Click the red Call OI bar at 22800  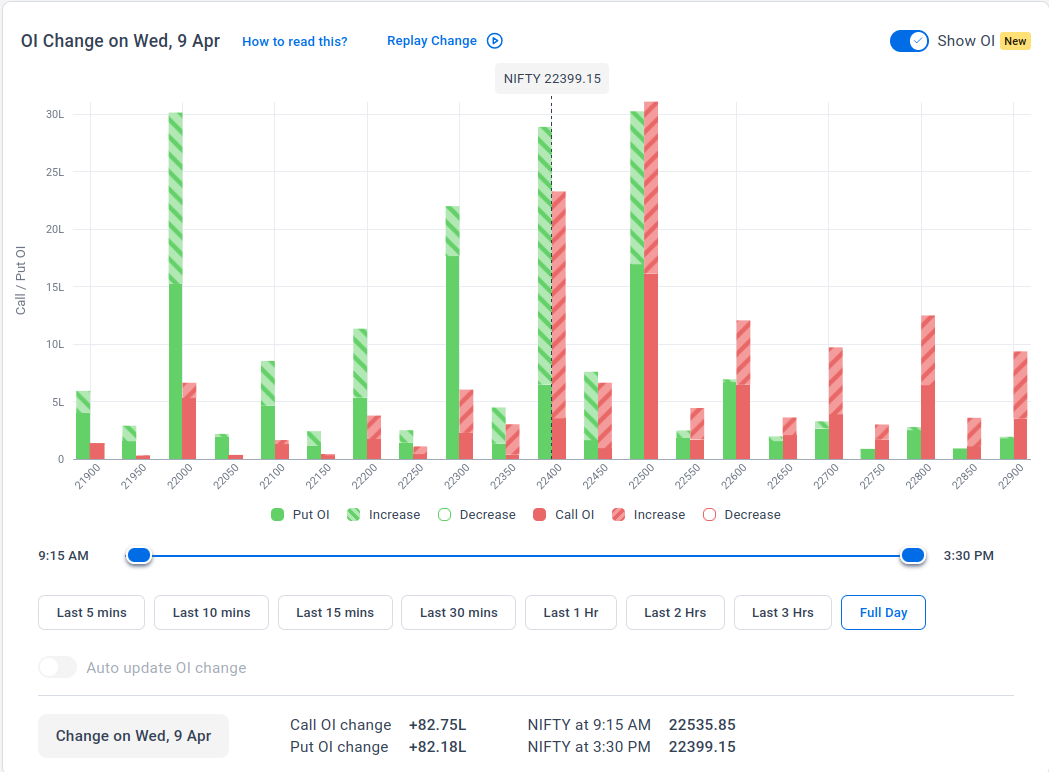[928, 387]
